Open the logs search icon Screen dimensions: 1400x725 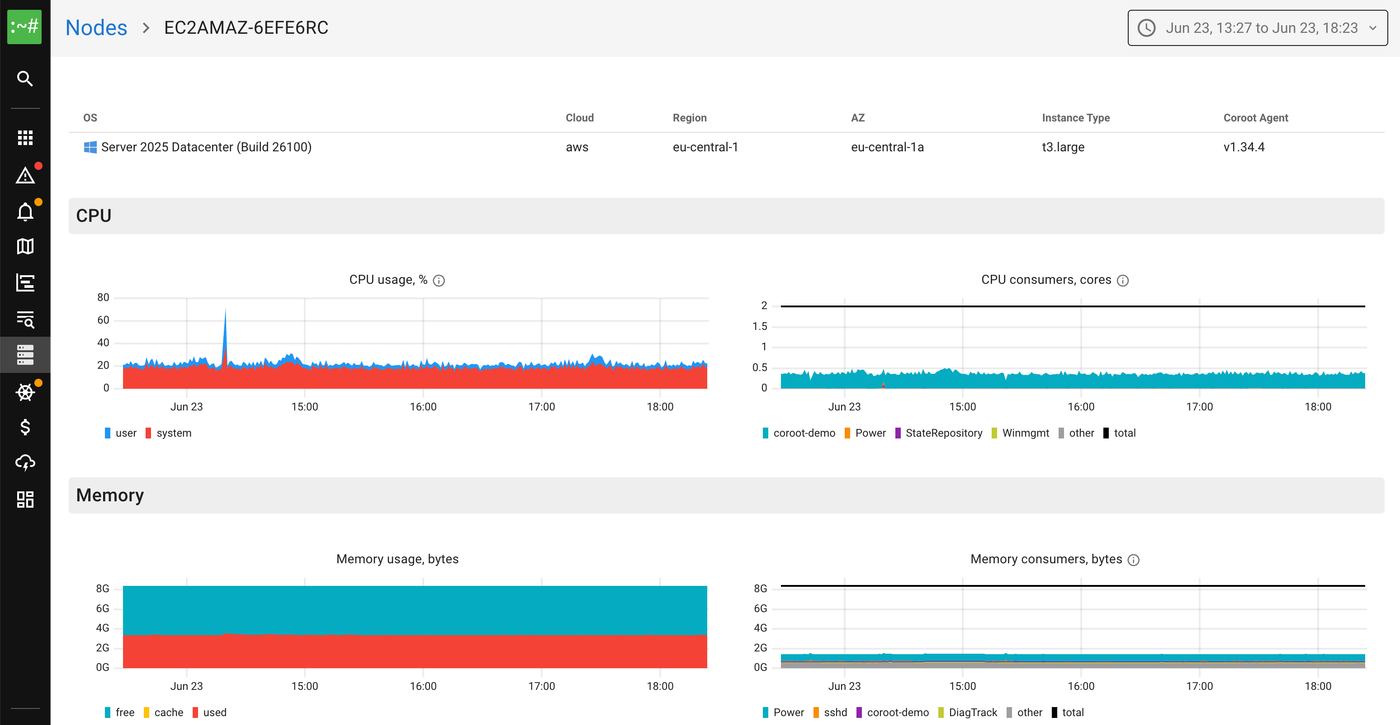click(x=25, y=319)
